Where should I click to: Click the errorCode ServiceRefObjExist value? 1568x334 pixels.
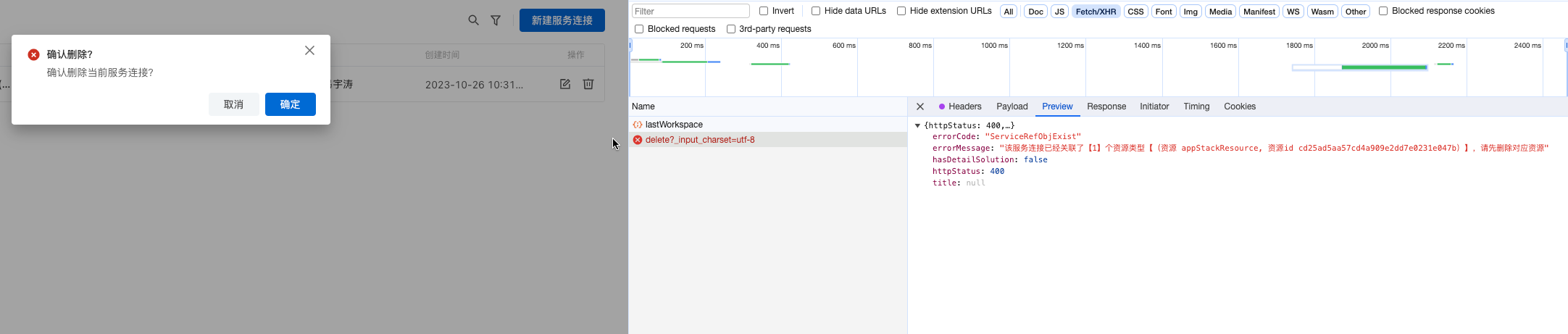point(1033,136)
